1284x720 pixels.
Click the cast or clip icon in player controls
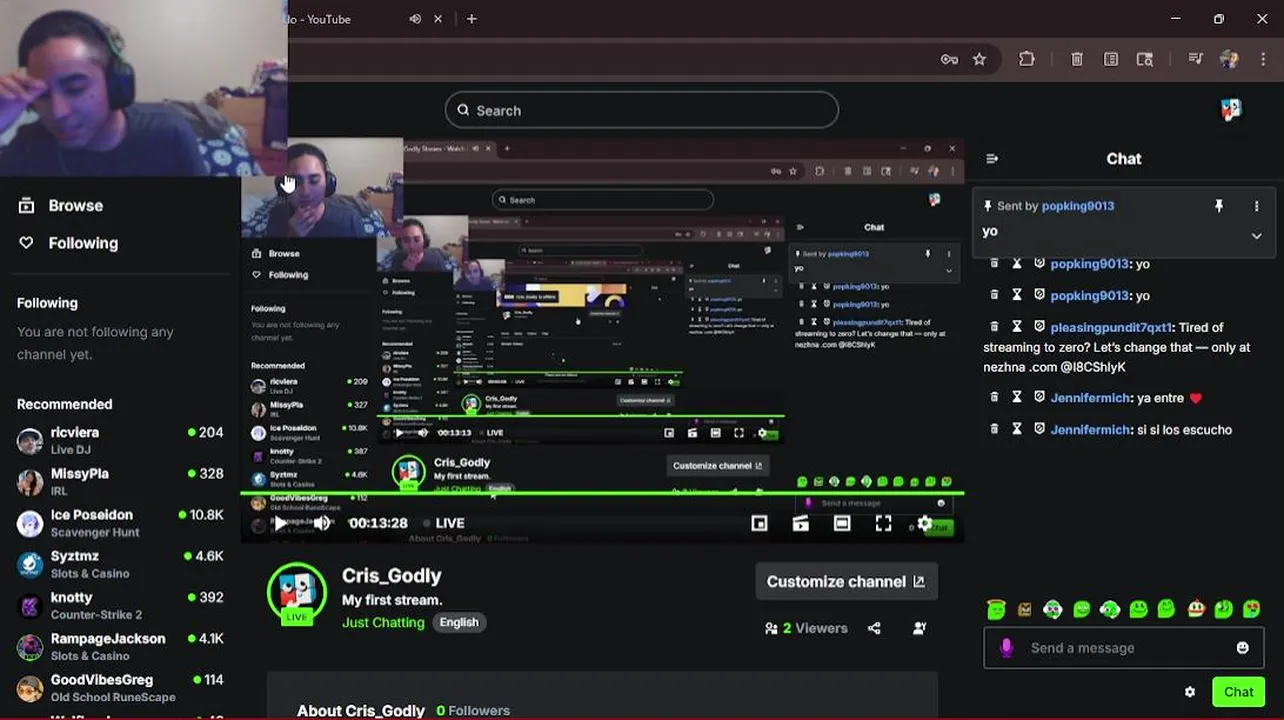(801, 523)
